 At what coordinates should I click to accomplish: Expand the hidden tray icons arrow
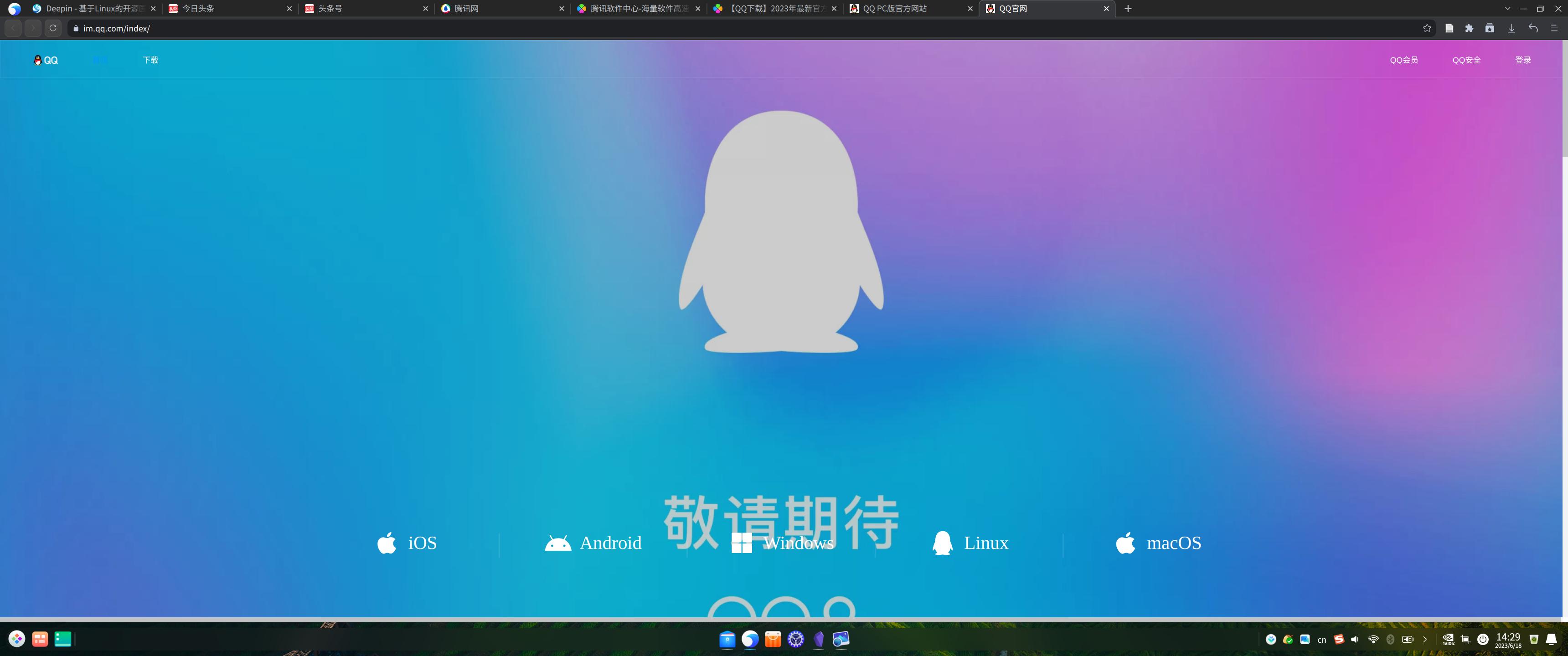[x=1426, y=640]
